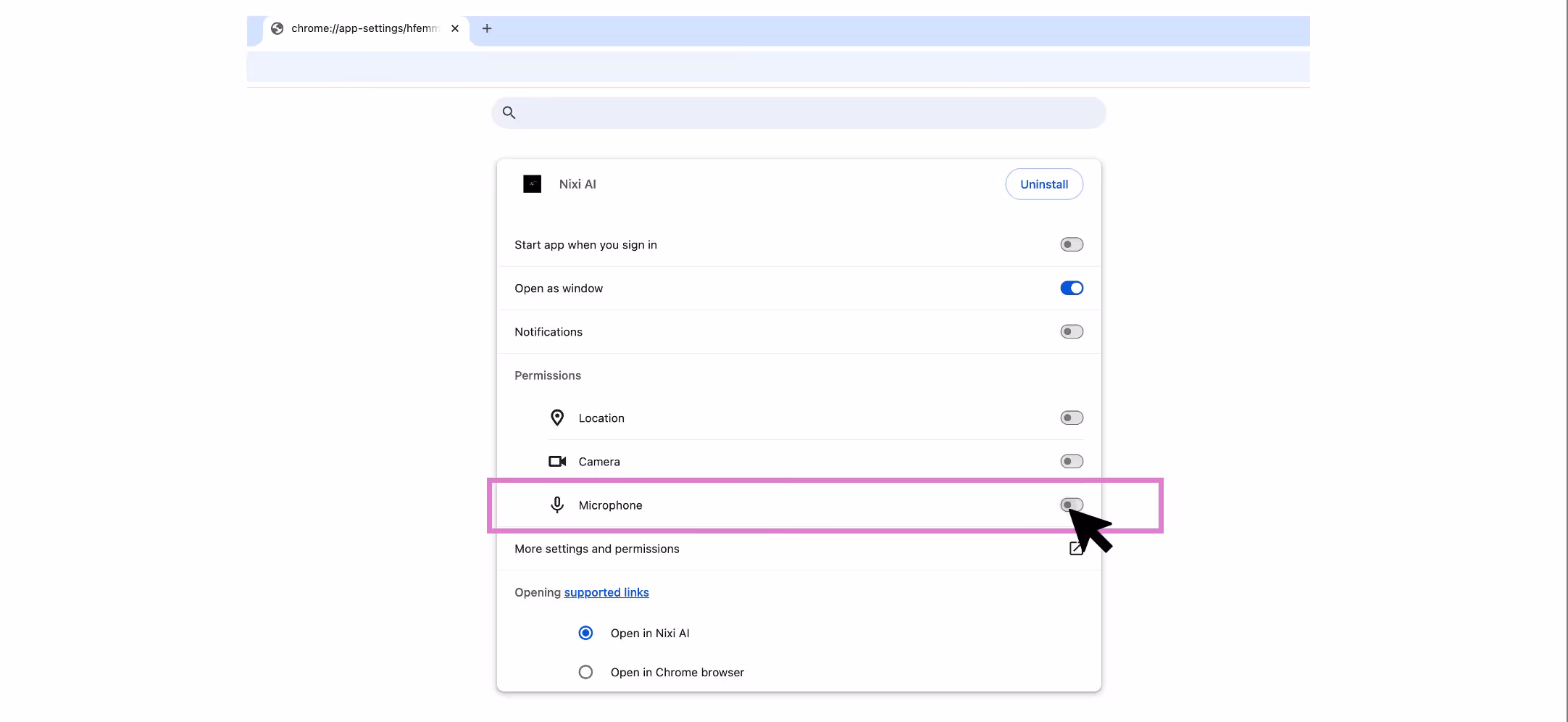Open More settings and permissions
The image size is (1568, 722).
coord(596,549)
